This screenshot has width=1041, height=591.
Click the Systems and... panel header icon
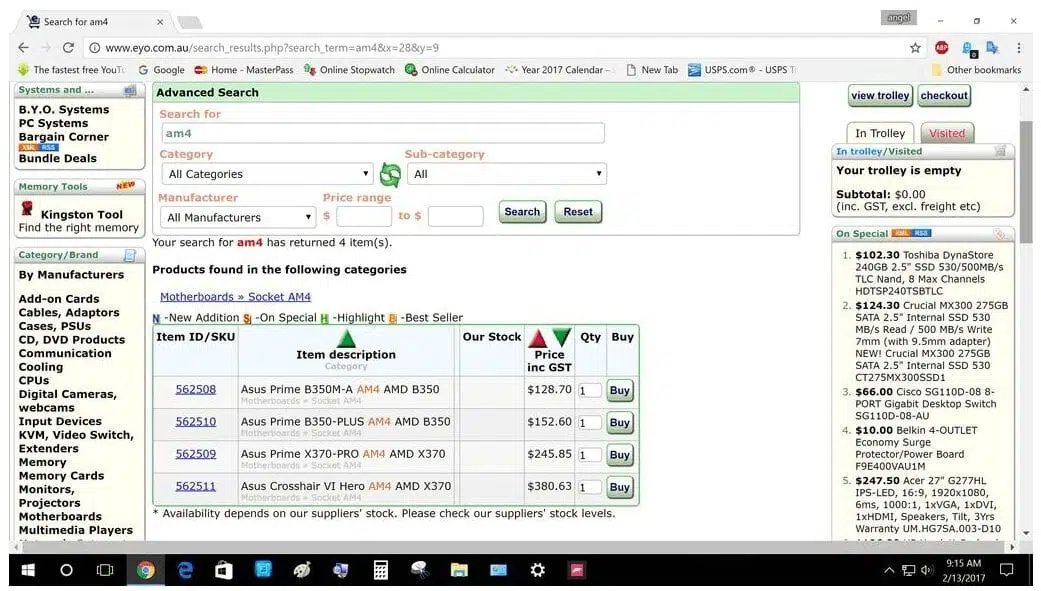coord(130,90)
